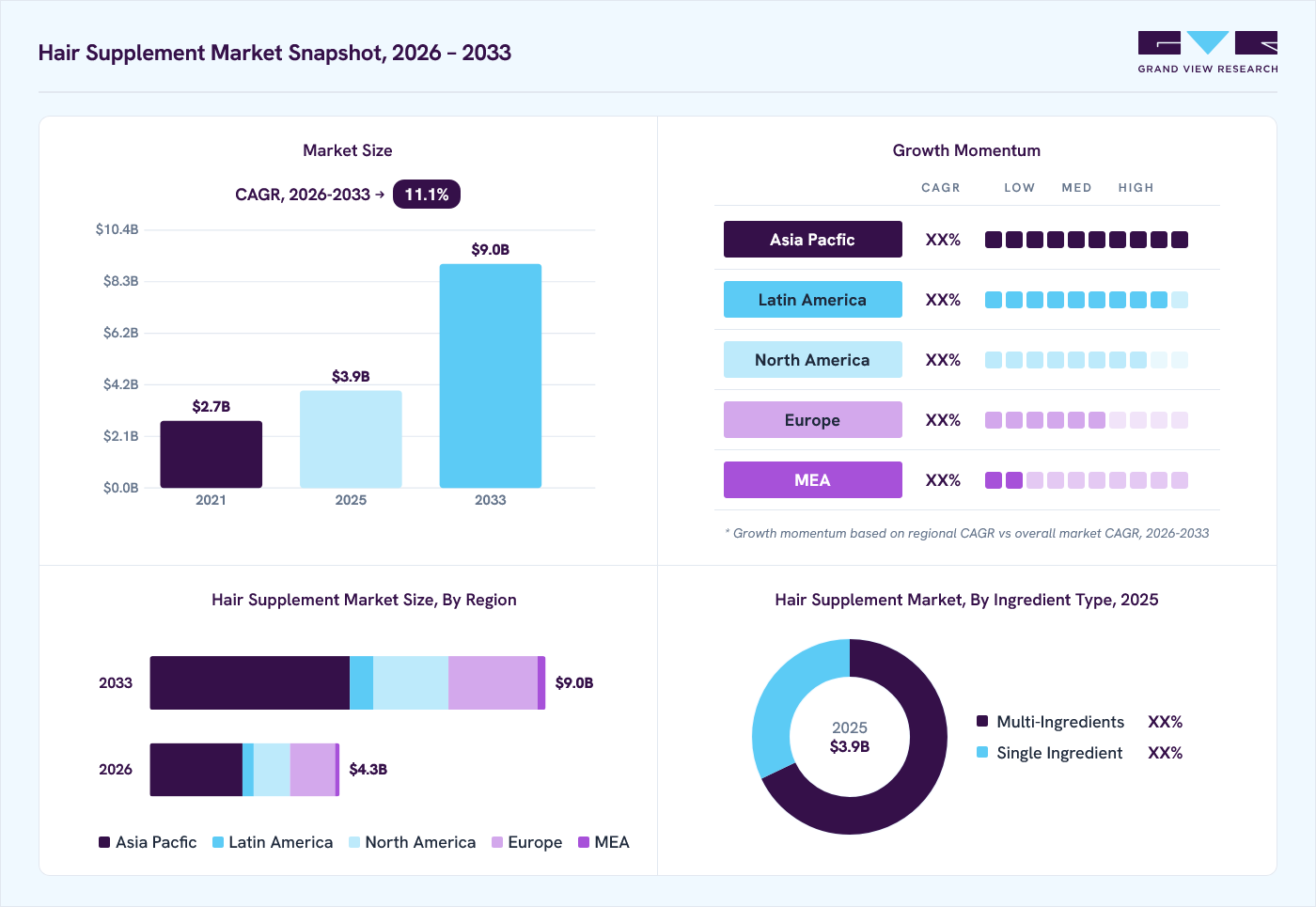Click the Market Size heading
The height and width of the screenshot is (907, 1316).
click(x=348, y=150)
